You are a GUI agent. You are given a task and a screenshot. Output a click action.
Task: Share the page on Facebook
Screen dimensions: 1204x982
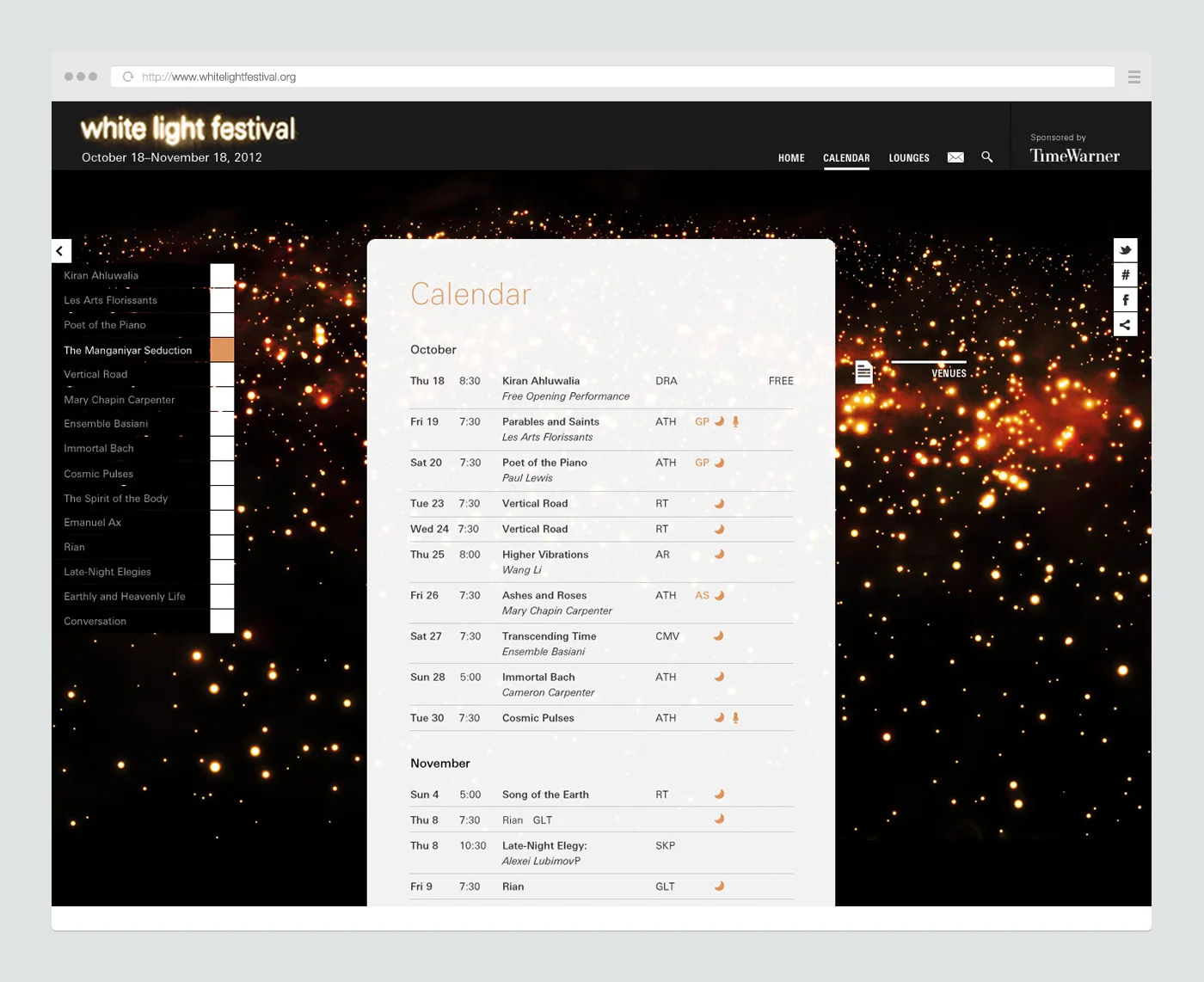coord(1125,299)
